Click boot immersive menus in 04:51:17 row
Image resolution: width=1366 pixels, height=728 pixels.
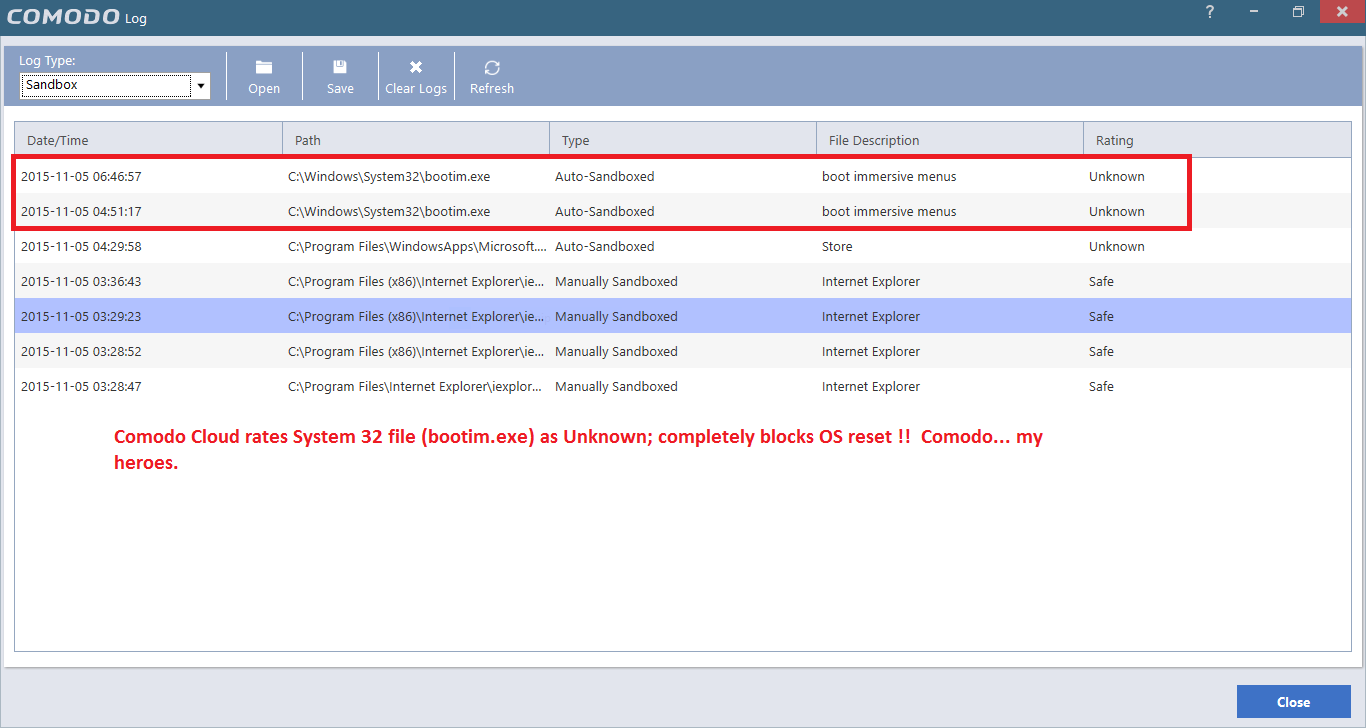pyautogui.click(x=889, y=212)
